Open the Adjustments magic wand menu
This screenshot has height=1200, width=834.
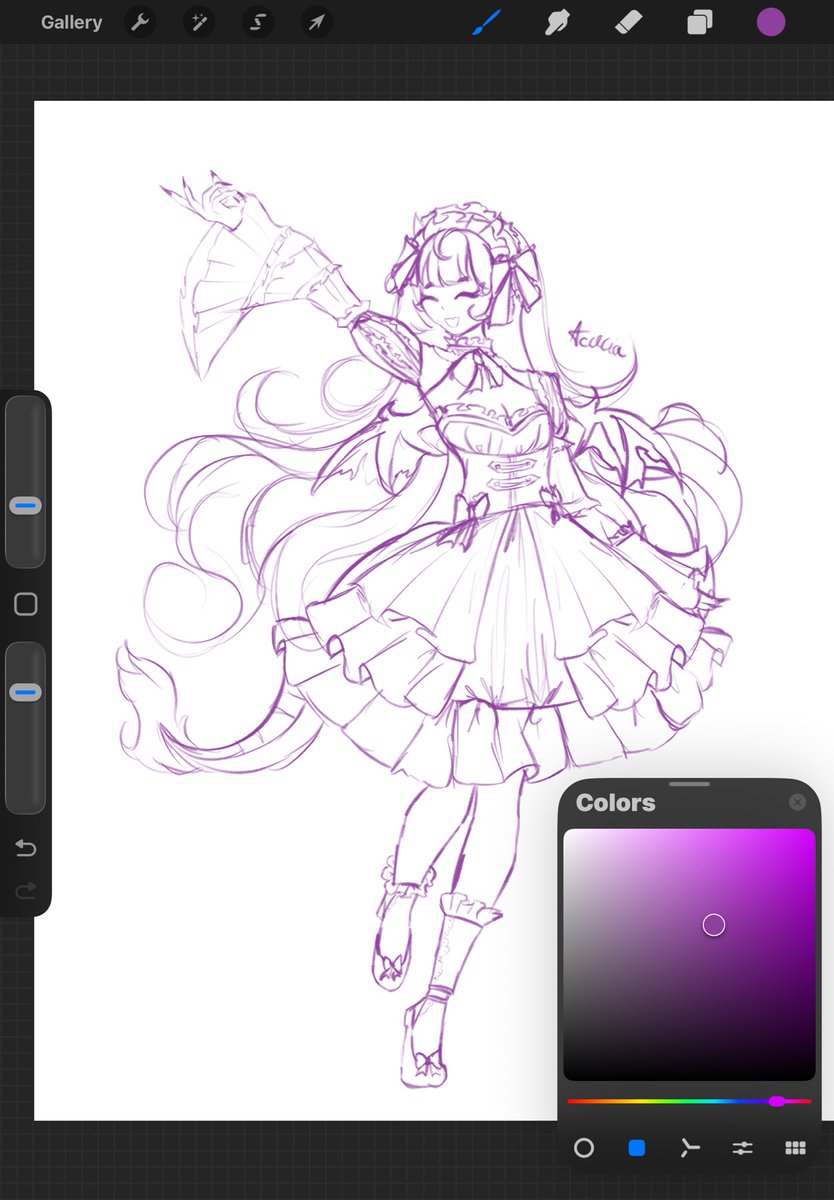tap(199, 22)
